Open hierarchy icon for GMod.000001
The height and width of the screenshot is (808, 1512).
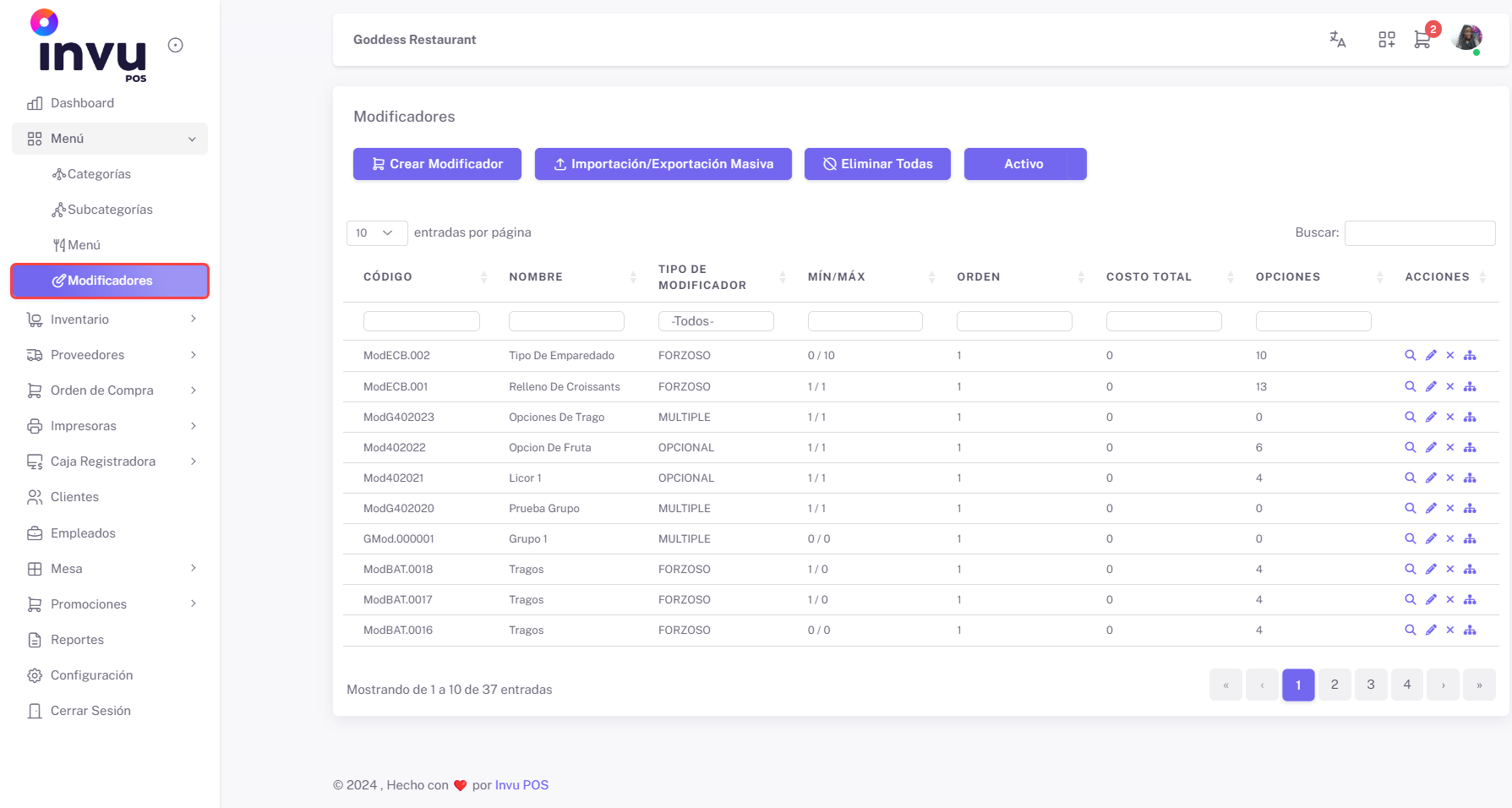[x=1470, y=538]
